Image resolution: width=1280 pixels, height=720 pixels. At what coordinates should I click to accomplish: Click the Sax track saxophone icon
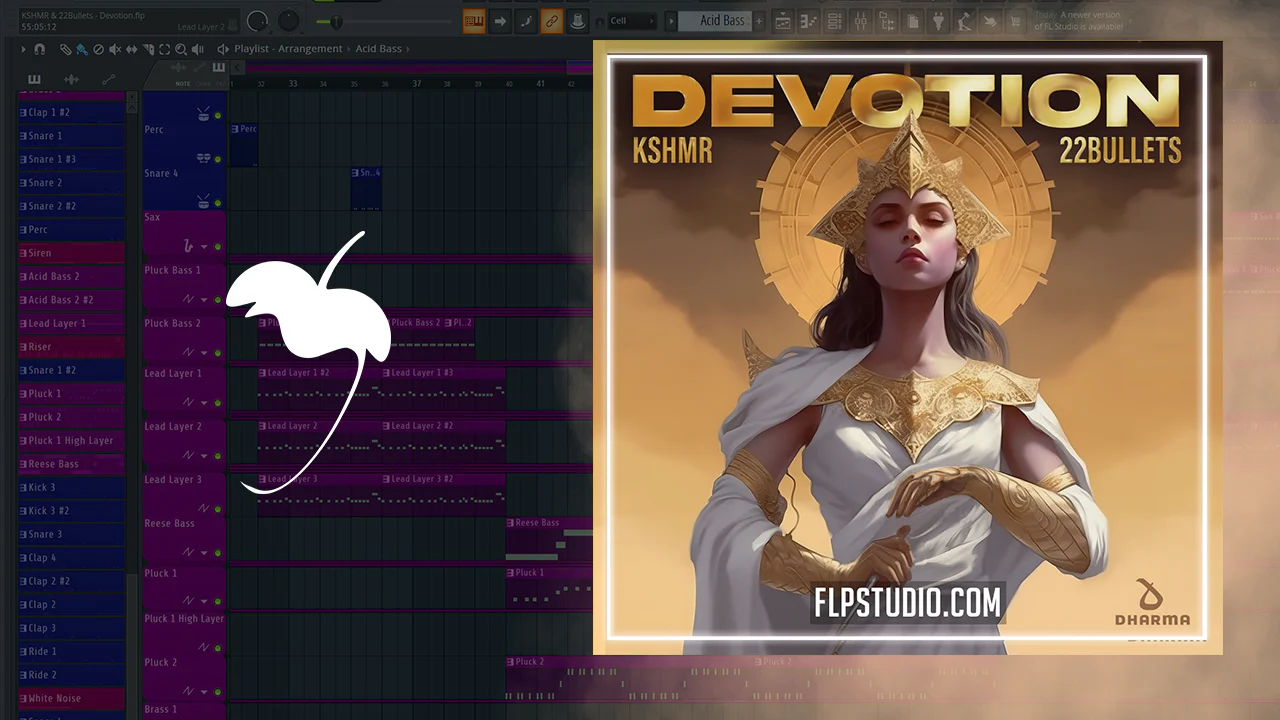point(188,246)
